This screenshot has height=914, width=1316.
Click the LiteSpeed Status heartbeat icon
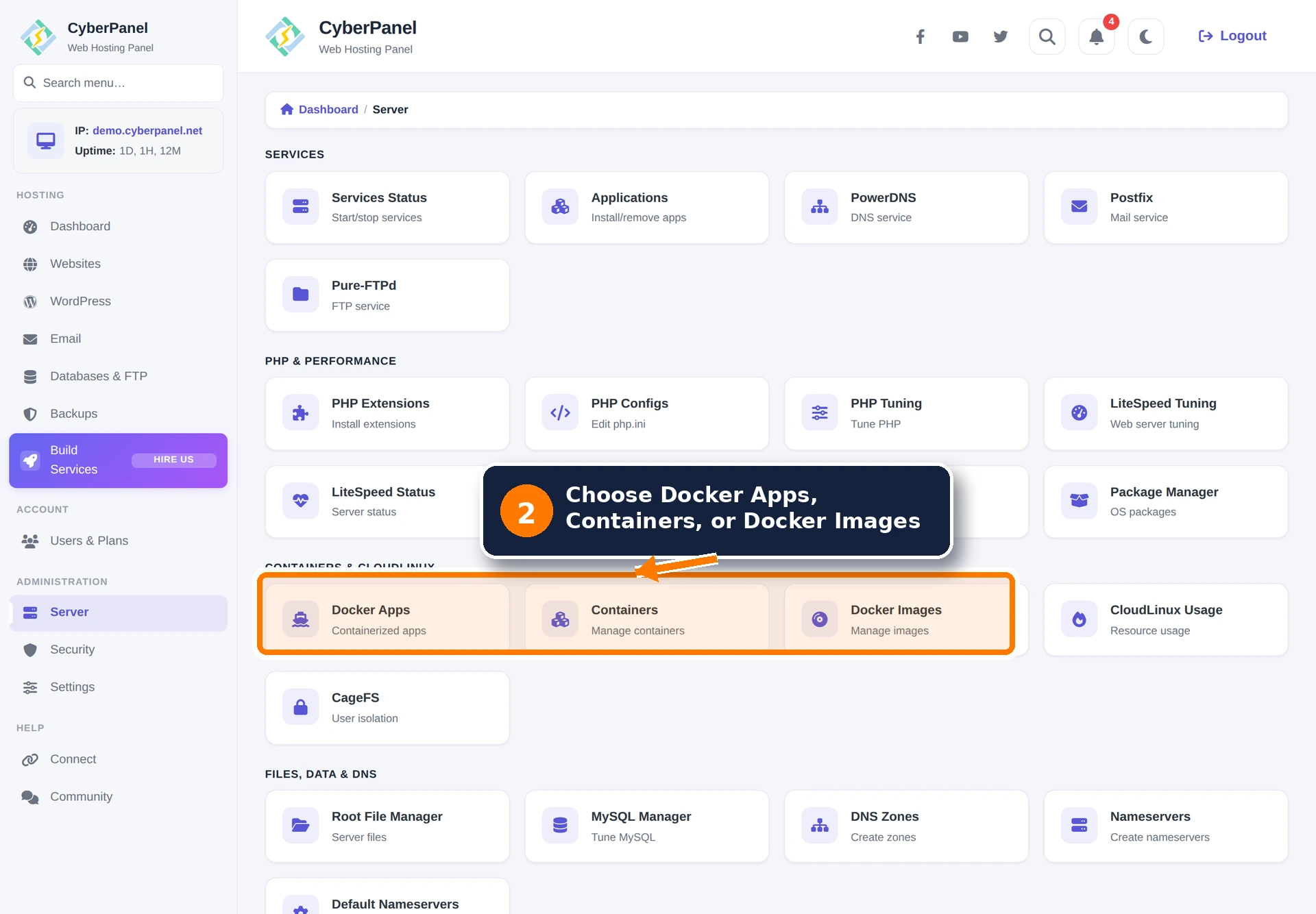coord(300,501)
